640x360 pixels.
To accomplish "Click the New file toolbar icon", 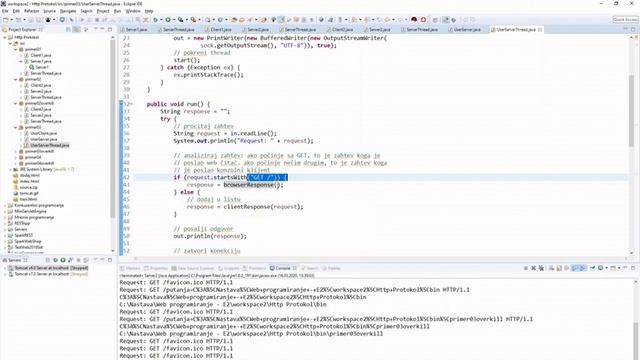I will coord(6,20).
